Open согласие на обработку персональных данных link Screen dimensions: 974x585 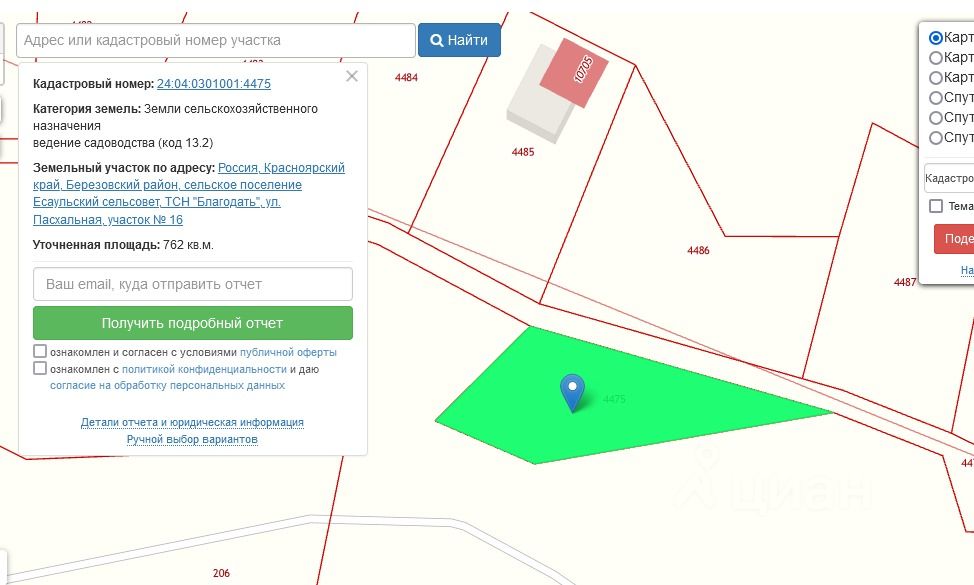(167, 386)
